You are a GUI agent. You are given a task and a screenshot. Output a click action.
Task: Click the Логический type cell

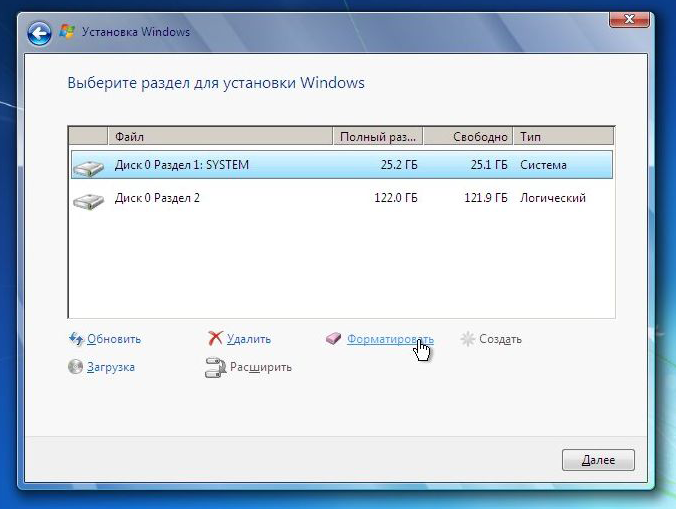point(553,198)
